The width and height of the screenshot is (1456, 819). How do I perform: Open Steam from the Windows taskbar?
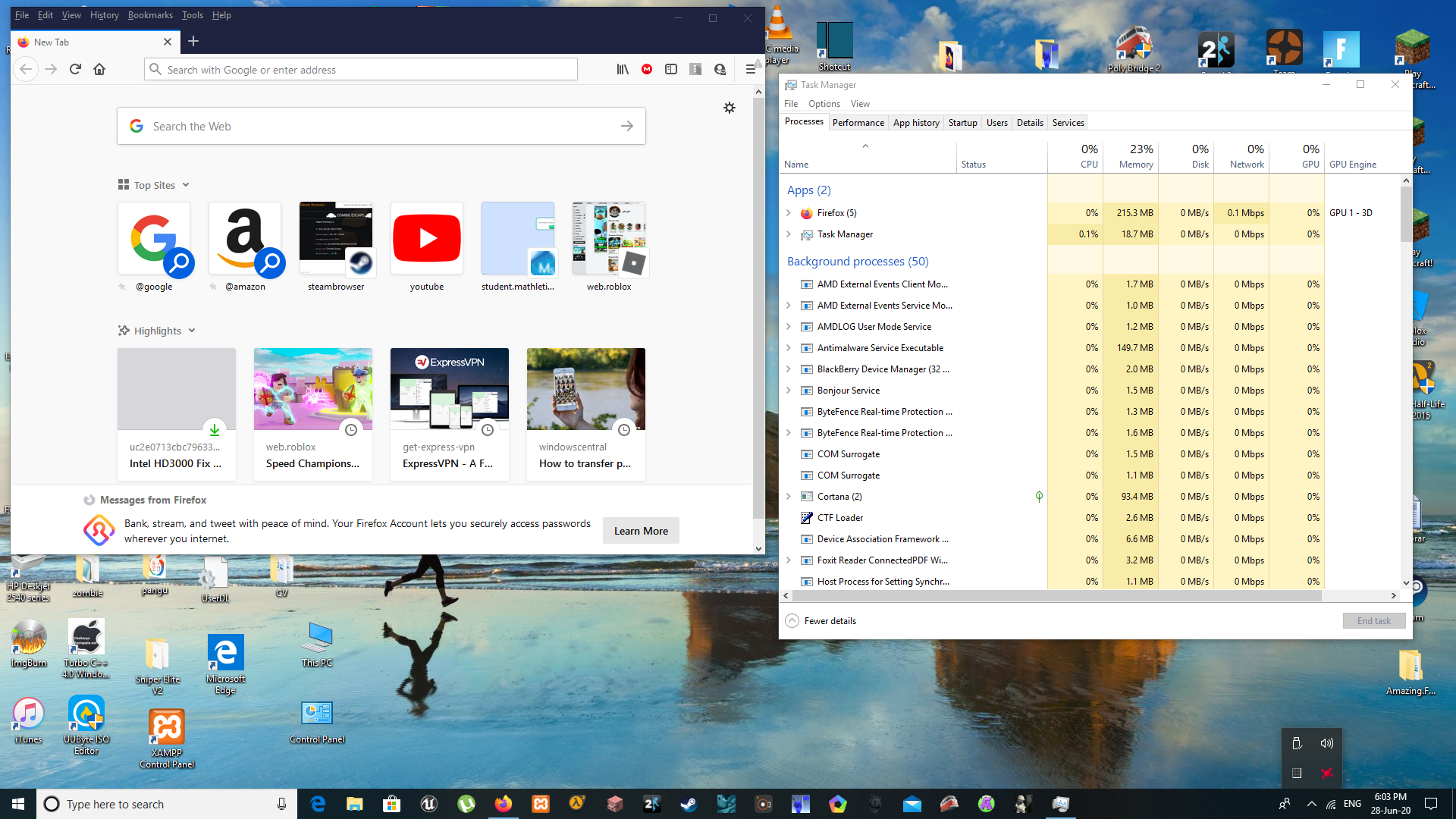(x=689, y=804)
